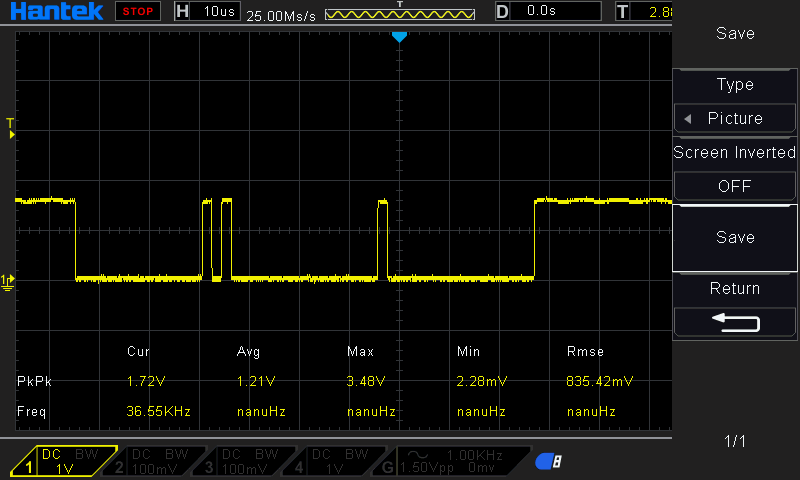Click the H timebase icon
The height and width of the screenshot is (480, 800).
(x=182, y=11)
